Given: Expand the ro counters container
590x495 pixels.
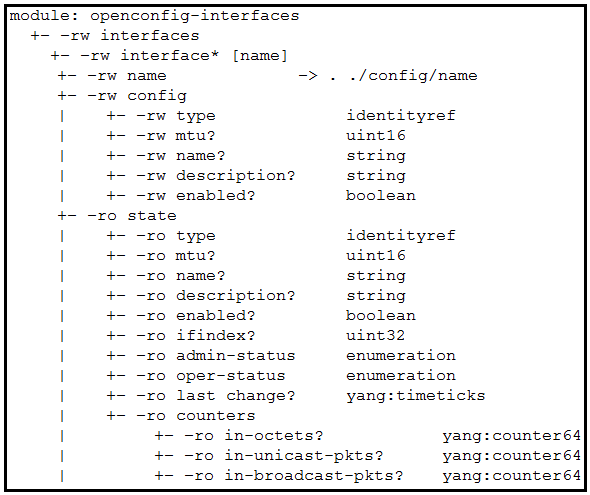Looking at the screenshot, I should (x=181, y=416).
